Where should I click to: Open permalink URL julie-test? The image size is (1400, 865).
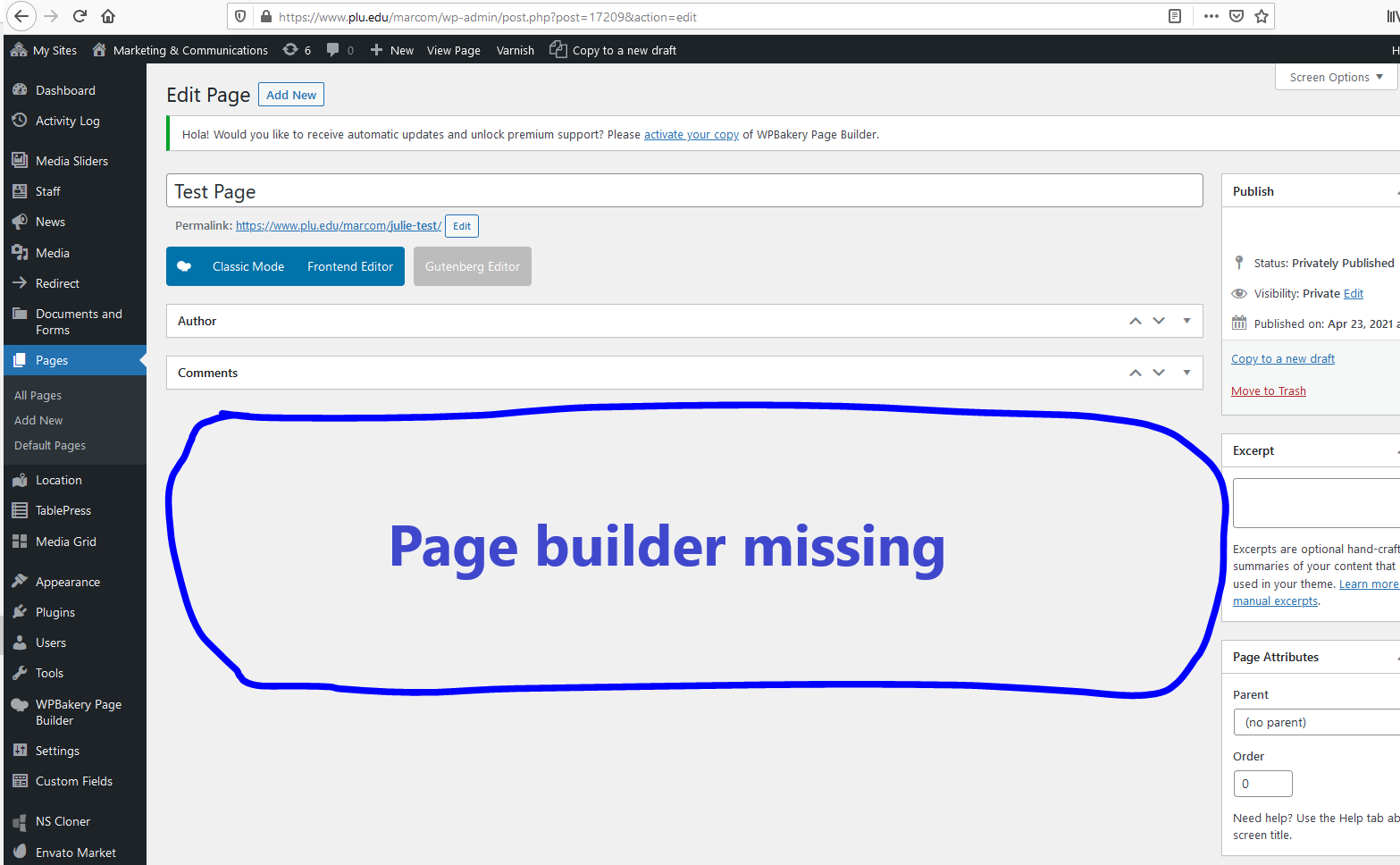(339, 225)
